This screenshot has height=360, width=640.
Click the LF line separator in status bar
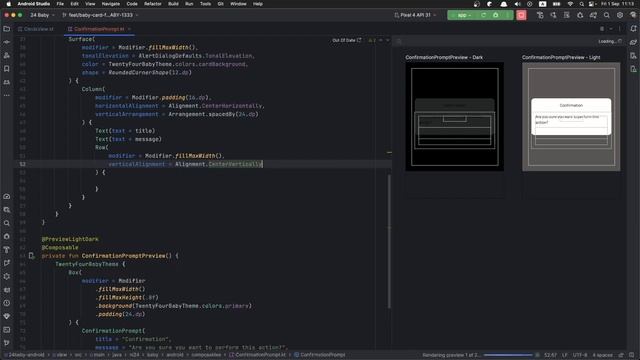coord(564,355)
